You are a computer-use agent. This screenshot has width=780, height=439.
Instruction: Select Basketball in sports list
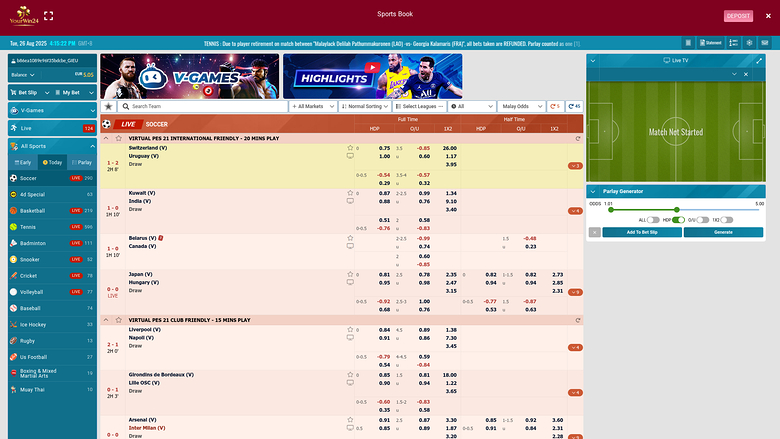(52, 211)
